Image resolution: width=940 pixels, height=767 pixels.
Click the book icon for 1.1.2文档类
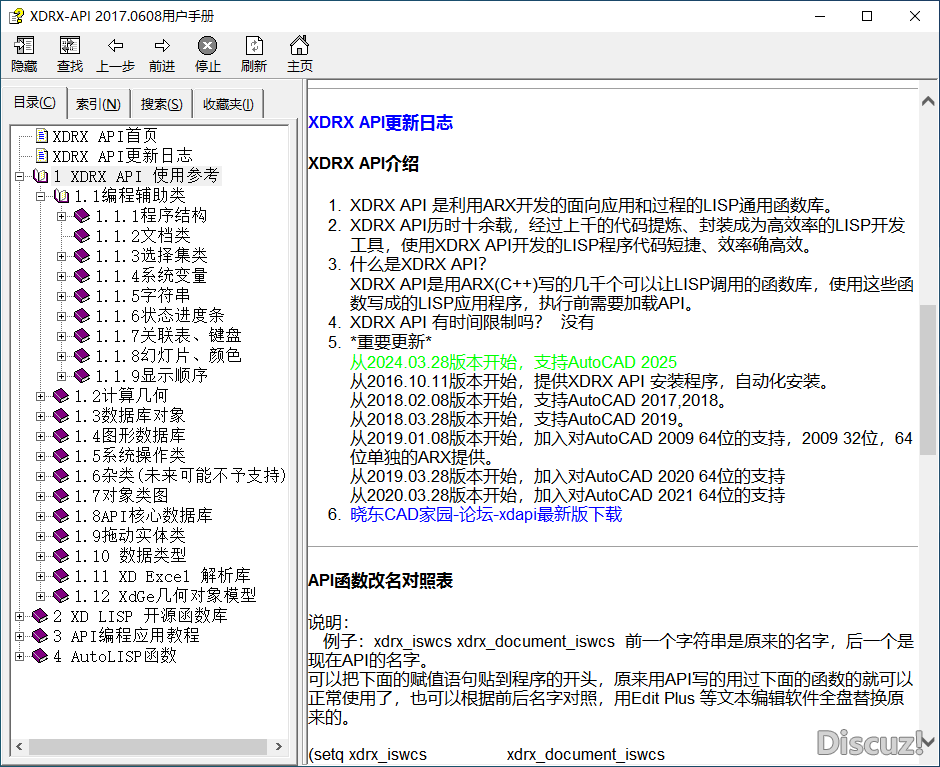(x=82, y=236)
